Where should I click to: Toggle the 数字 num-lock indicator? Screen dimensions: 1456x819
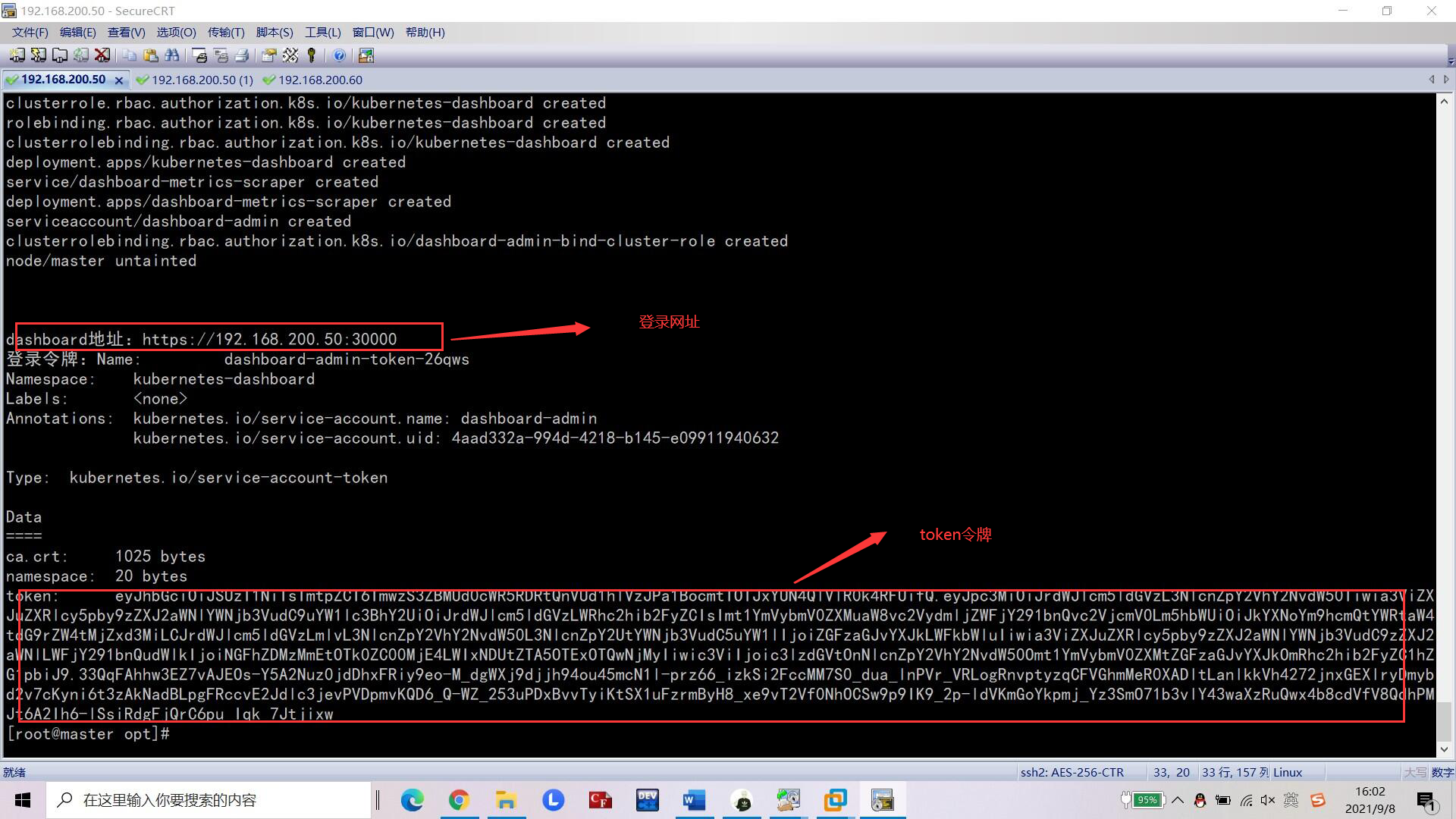click(1443, 772)
